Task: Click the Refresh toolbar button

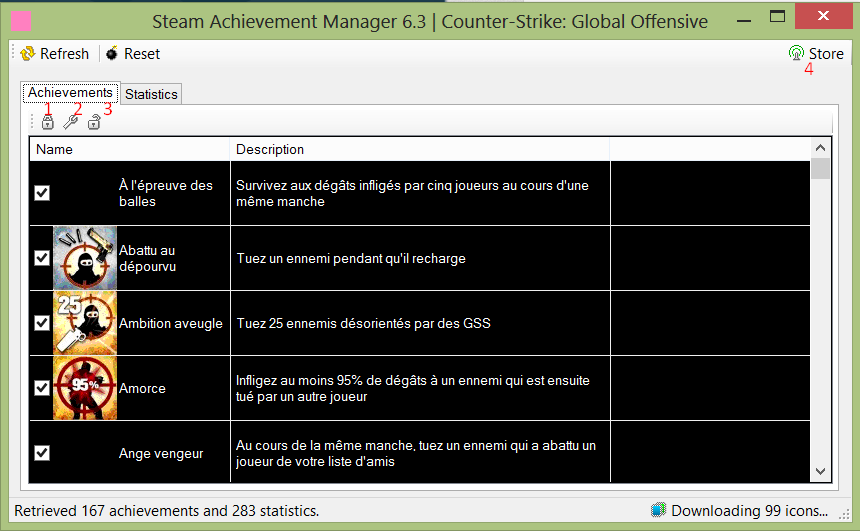Action: tap(54, 54)
